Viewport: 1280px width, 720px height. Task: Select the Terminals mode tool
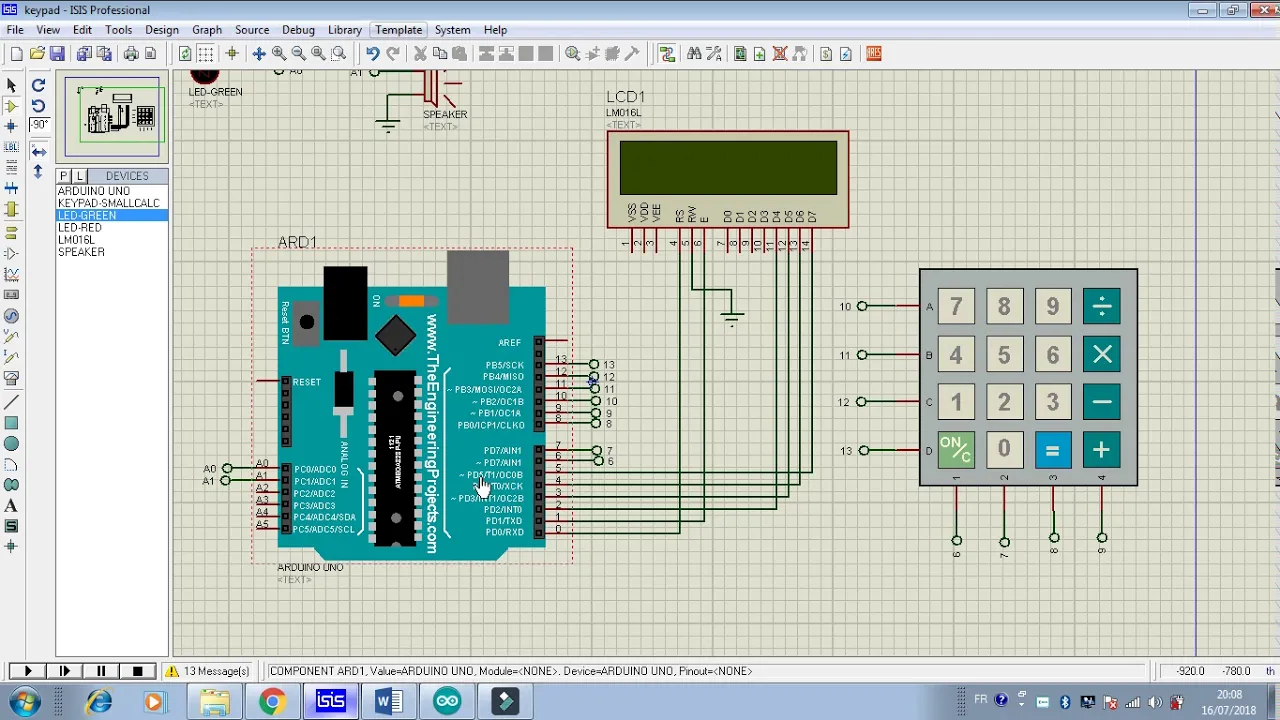(11, 232)
